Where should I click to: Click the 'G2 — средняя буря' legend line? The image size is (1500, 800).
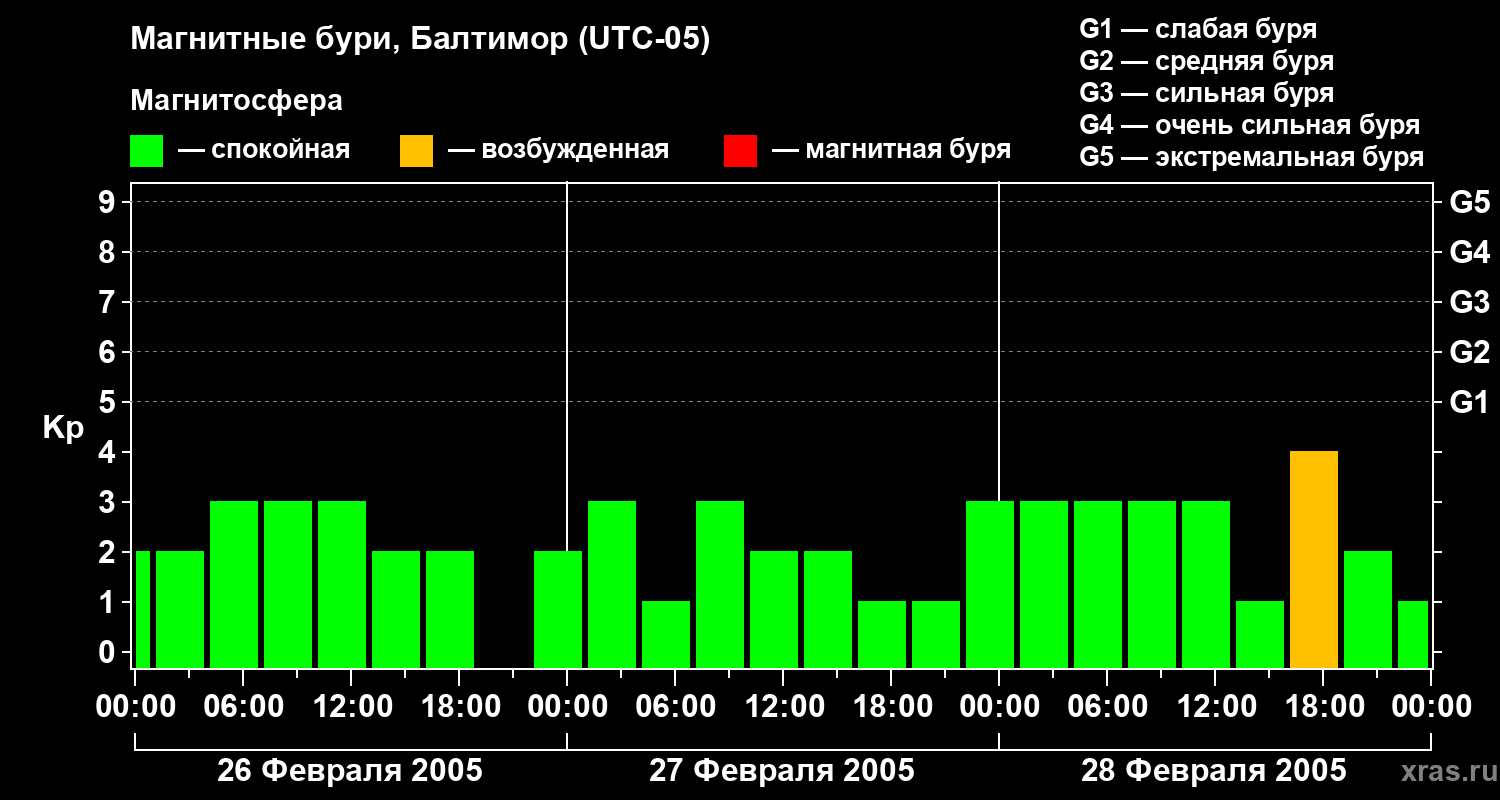[1206, 61]
